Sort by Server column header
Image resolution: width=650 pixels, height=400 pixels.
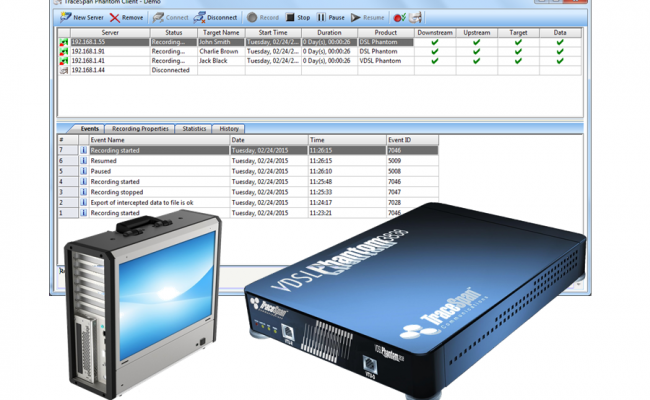pyautogui.click(x=110, y=33)
